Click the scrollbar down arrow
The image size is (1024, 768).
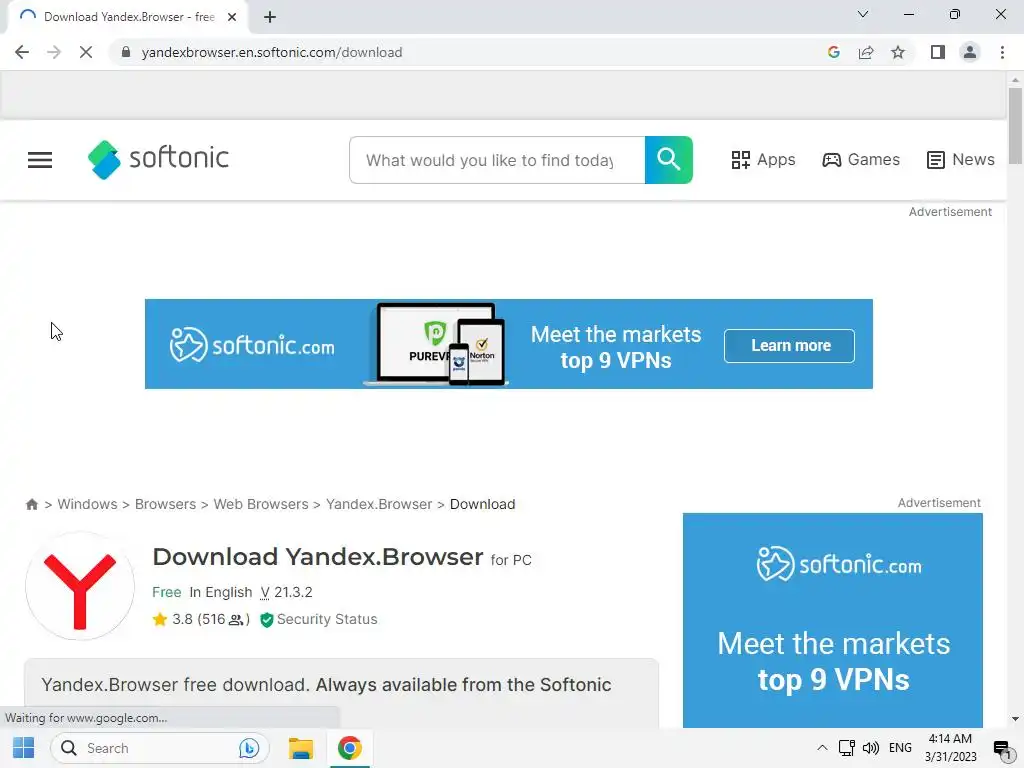pyautogui.click(x=1015, y=719)
